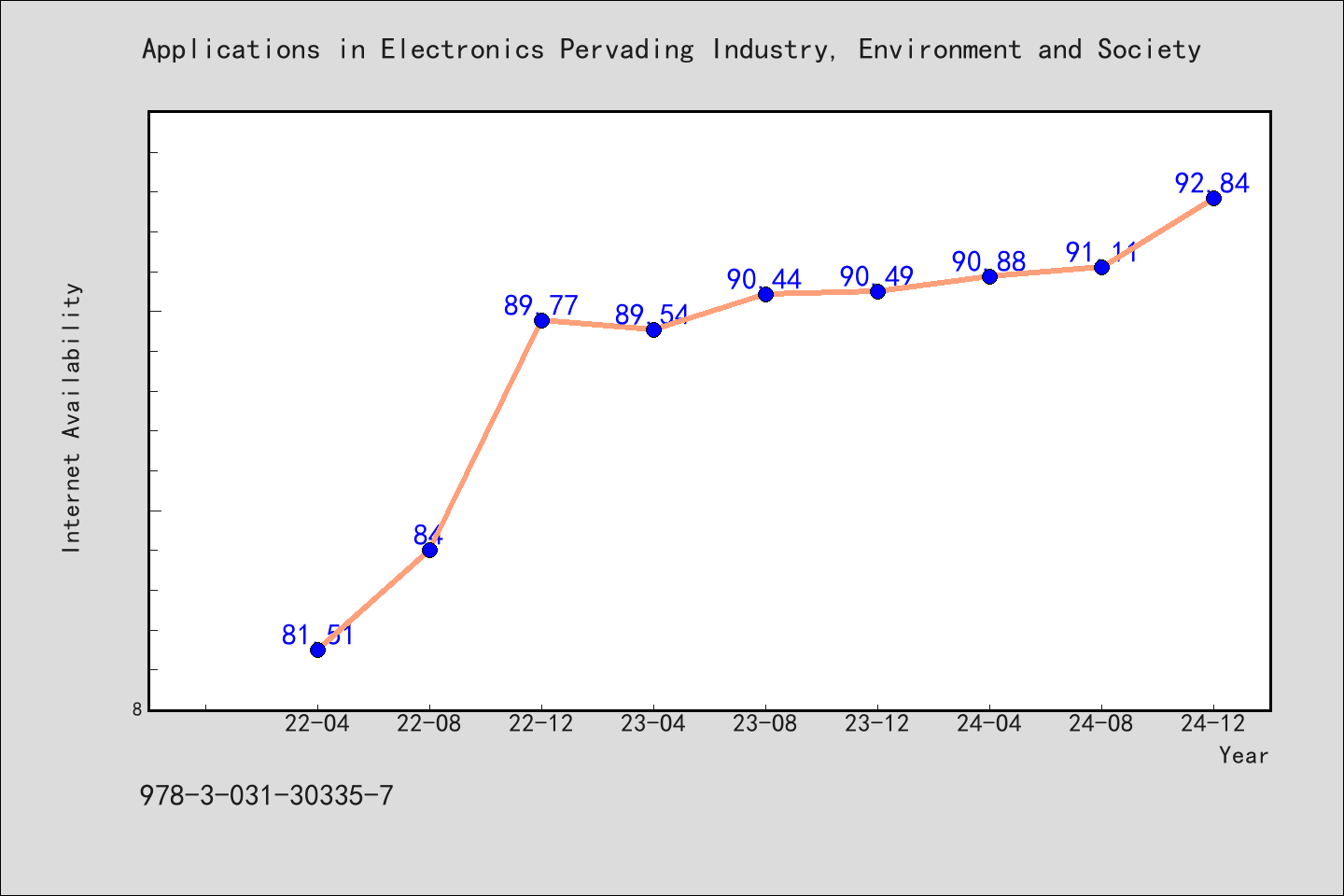Screen dimensions: 1344x896
Task: Click the 22-04 x-axis tick label
Action: (317, 724)
